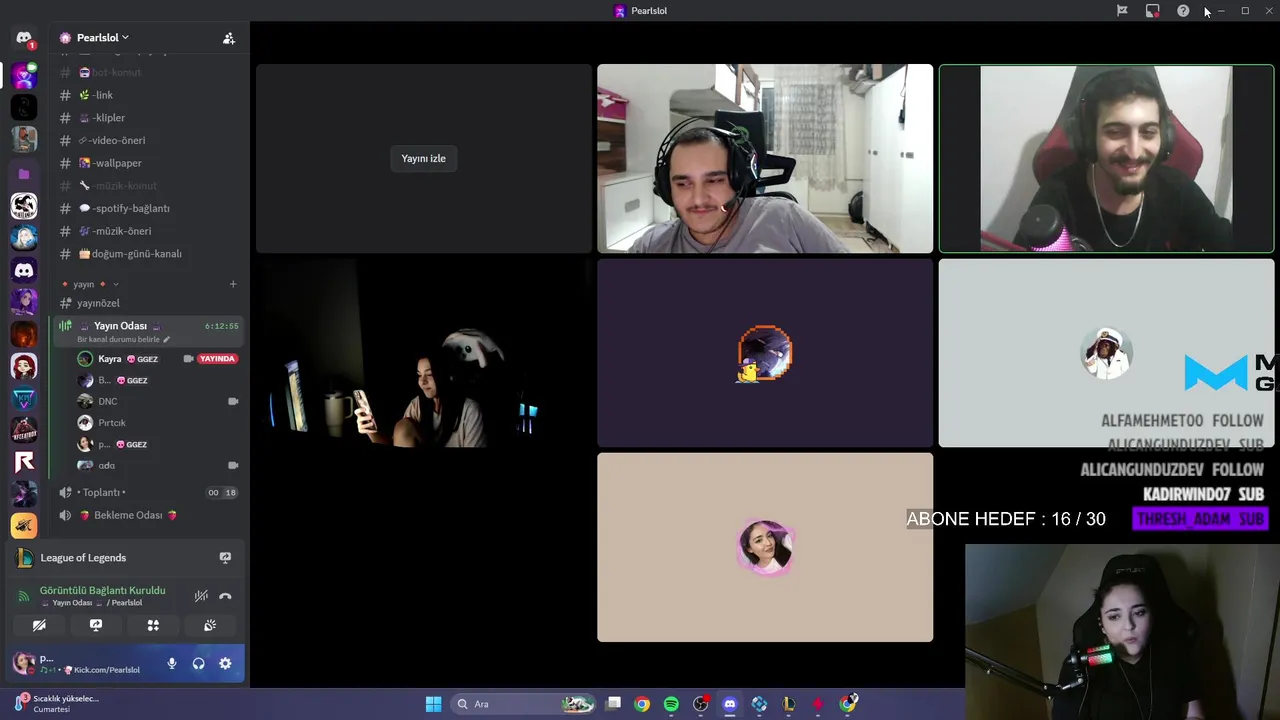
Task: Join the Bekleme Odası voice channel
Action: [147, 515]
